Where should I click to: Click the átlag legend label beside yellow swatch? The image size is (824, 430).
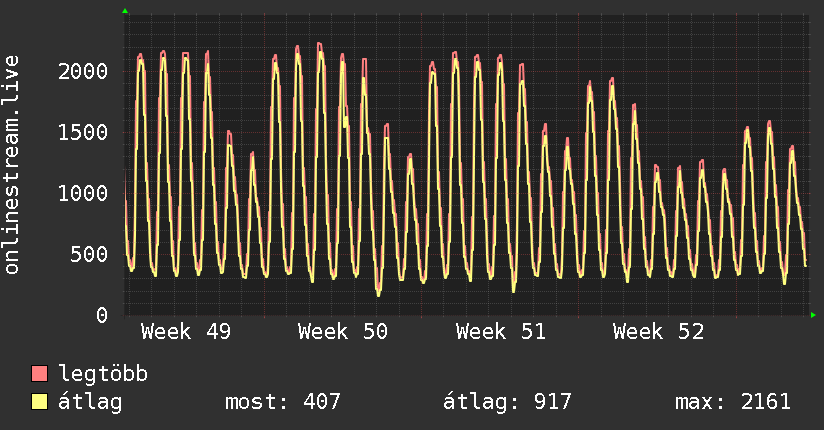coord(91,402)
